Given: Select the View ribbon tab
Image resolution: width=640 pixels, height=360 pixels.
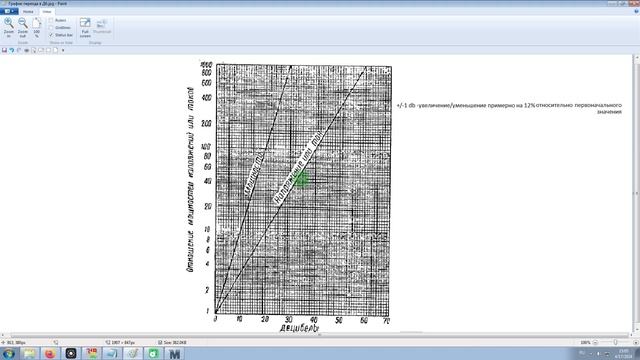Looking at the screenshot, I should click(47, 11).
